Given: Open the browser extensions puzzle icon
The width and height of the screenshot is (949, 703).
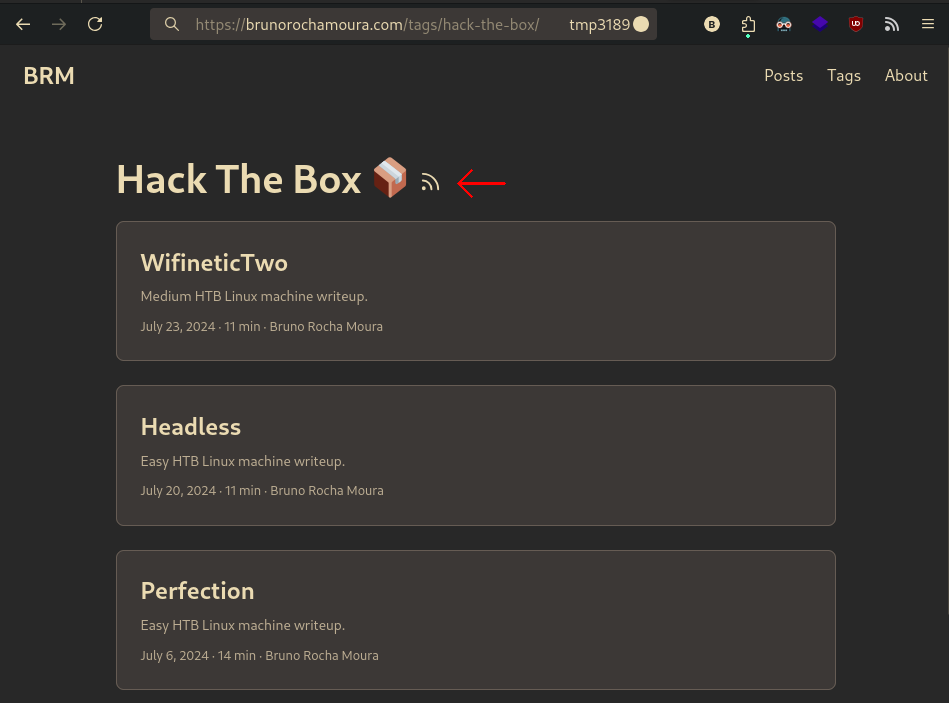Looking at the screenshot, I should (748, 25).
